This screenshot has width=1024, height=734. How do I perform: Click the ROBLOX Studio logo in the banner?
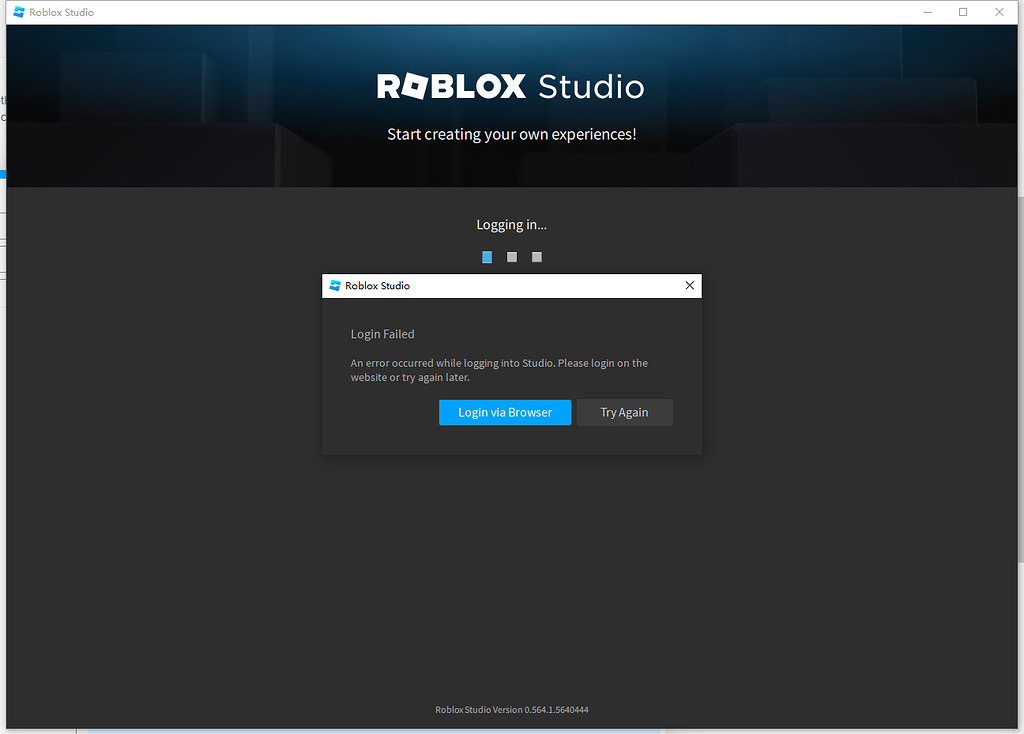[511, 87]
